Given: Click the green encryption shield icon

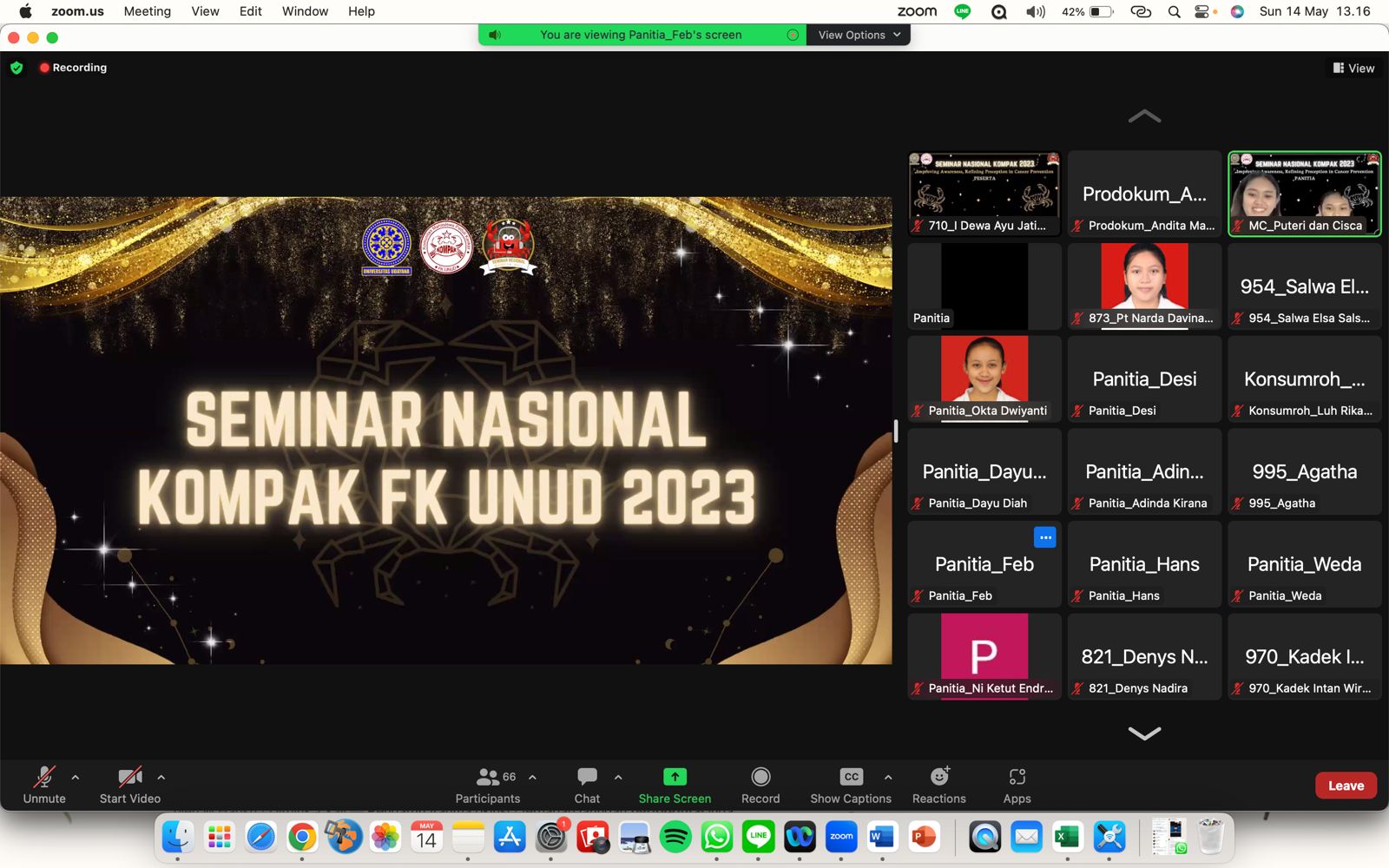Looking at the screenshot, I should coord(16,68).
